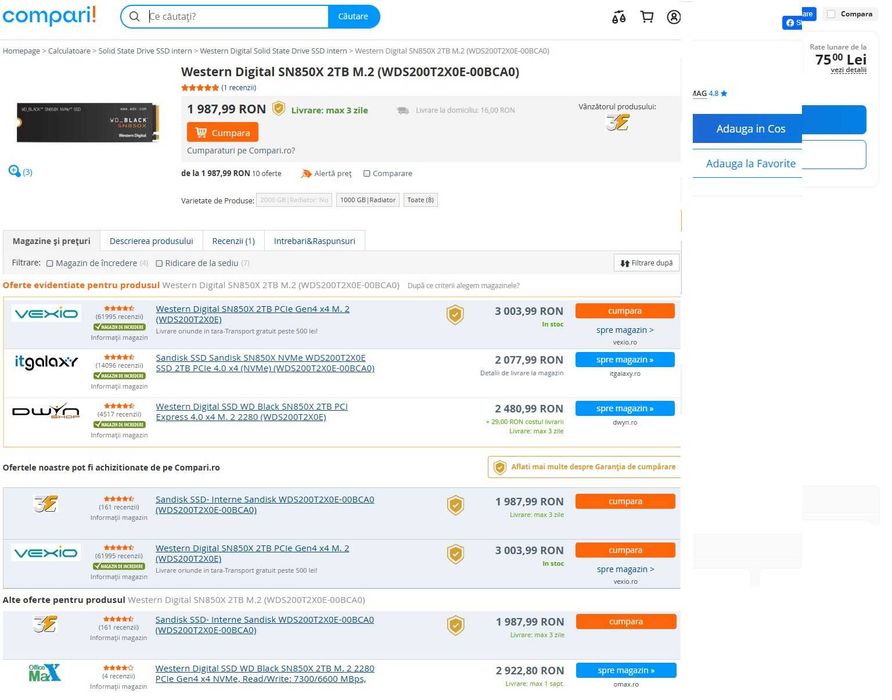The height and width of the screenshot is (700, 892).
Task: Show all variants with Toate (8)
Action: (420, 200)
